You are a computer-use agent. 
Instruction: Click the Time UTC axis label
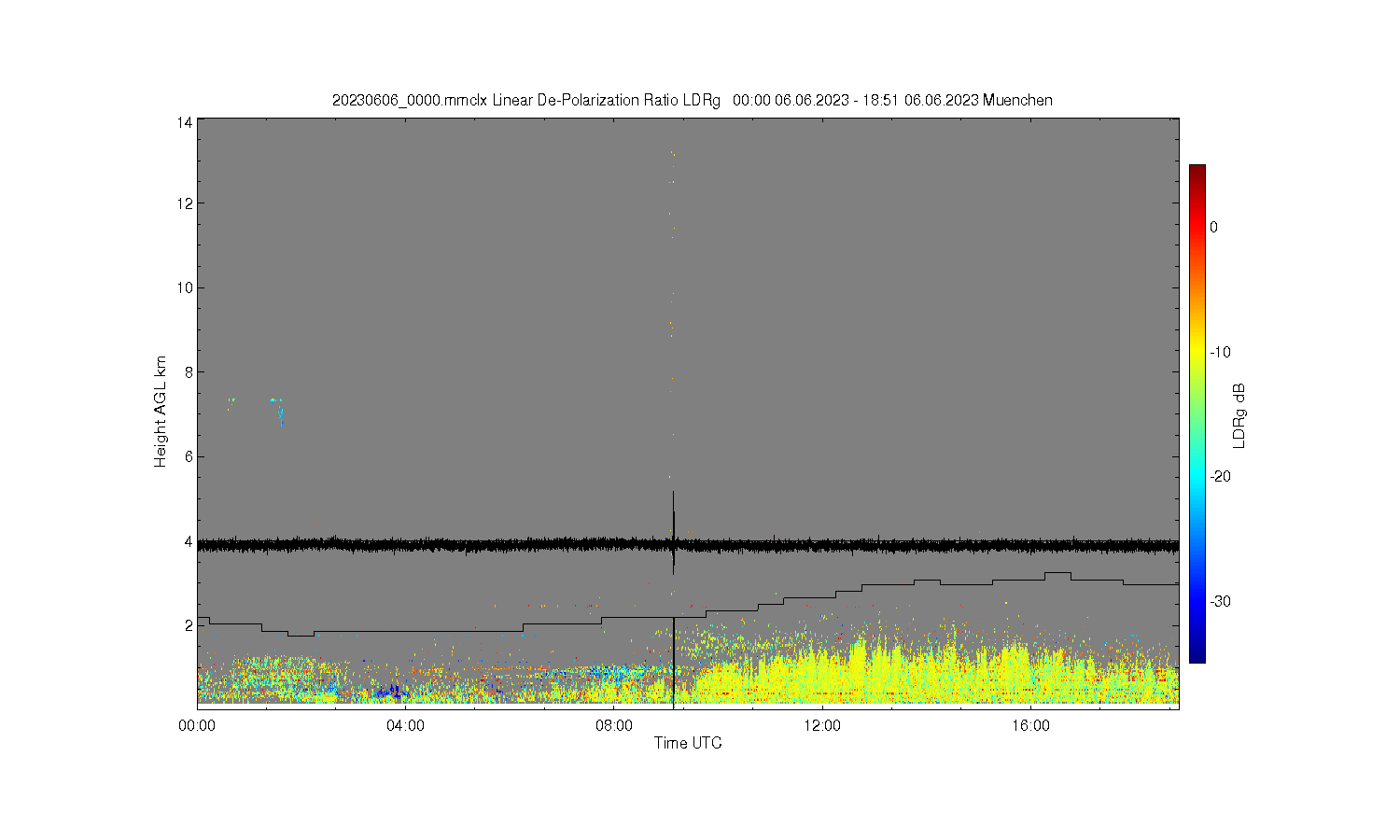click(x=688, y=744)
